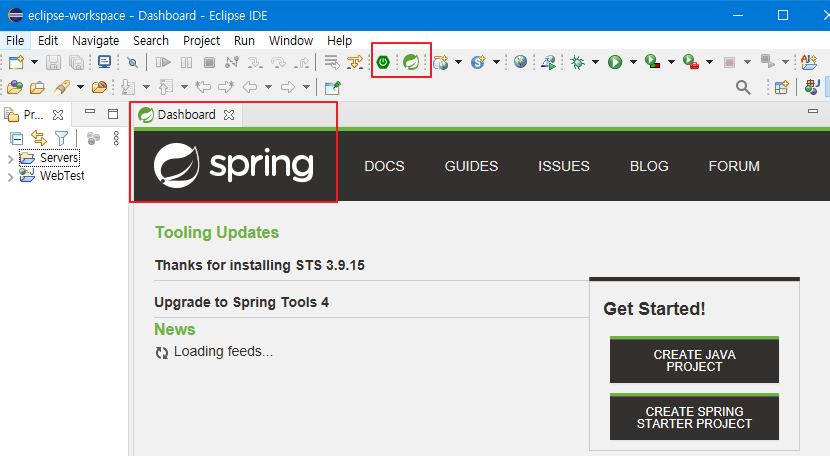Open the Boot Dashboard power icon
Image resolution: width=830 pixels, height=456 pixels.
point(383,62)
